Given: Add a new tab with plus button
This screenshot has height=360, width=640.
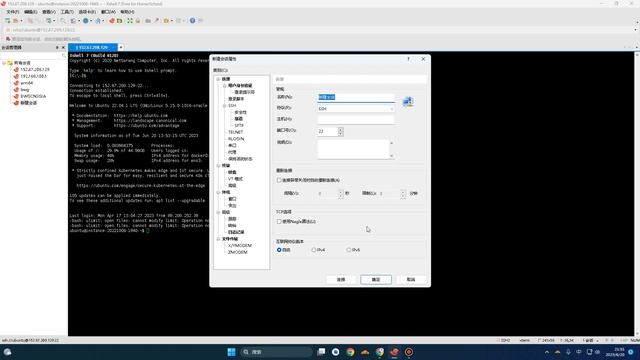Looking at the screenshot, I should [121, 48].
